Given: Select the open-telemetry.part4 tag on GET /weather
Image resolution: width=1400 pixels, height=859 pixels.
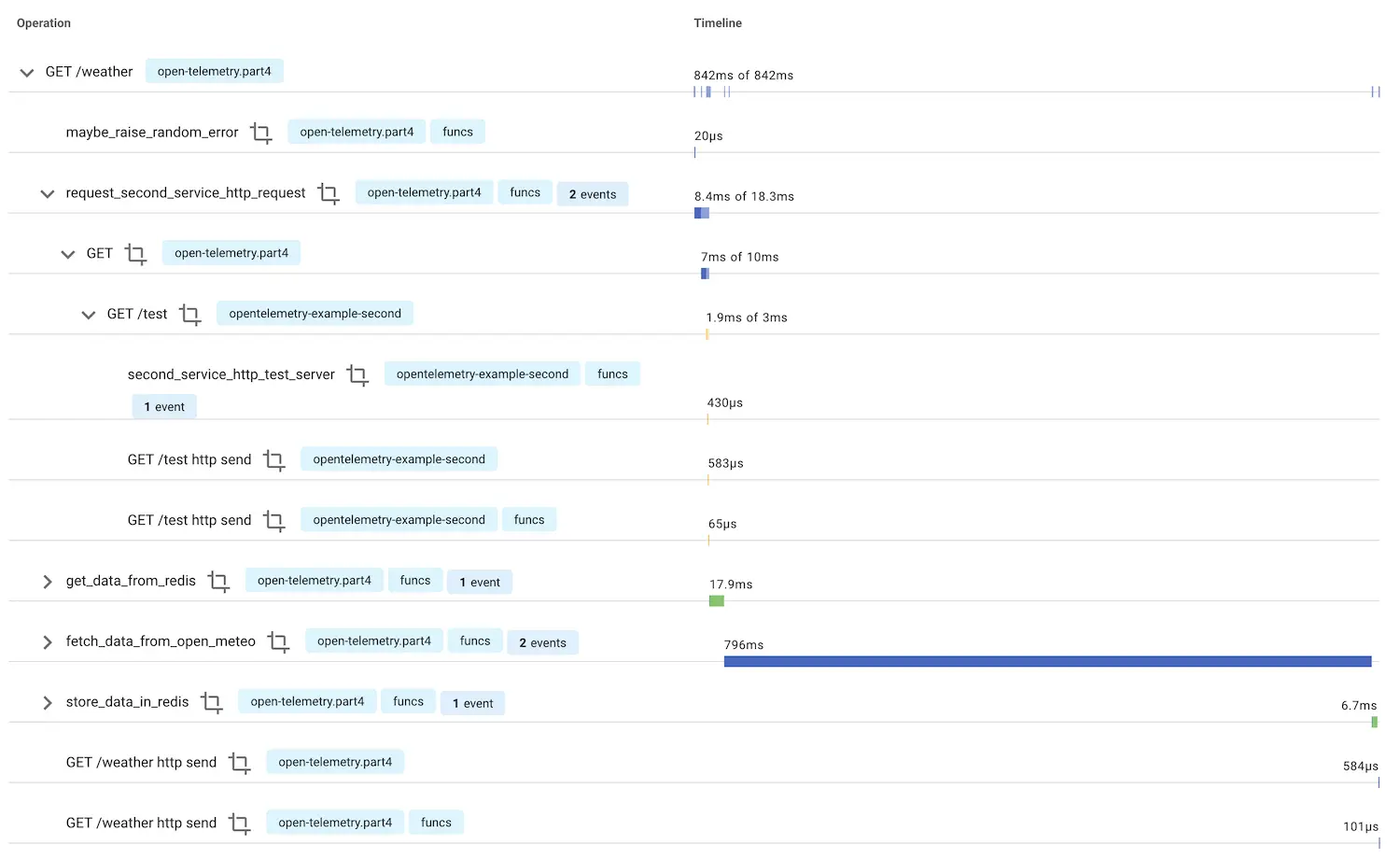Looking at the screenshot, I should coord(214,71).
